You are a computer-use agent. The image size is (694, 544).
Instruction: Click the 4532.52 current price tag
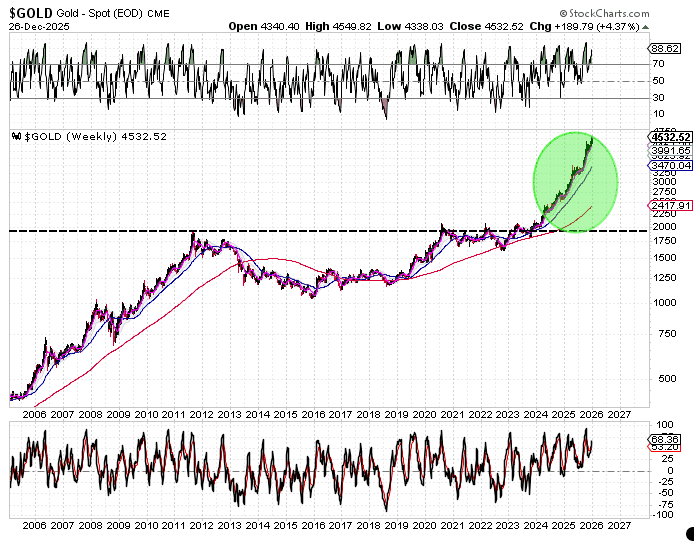click(x=665, y=136)
